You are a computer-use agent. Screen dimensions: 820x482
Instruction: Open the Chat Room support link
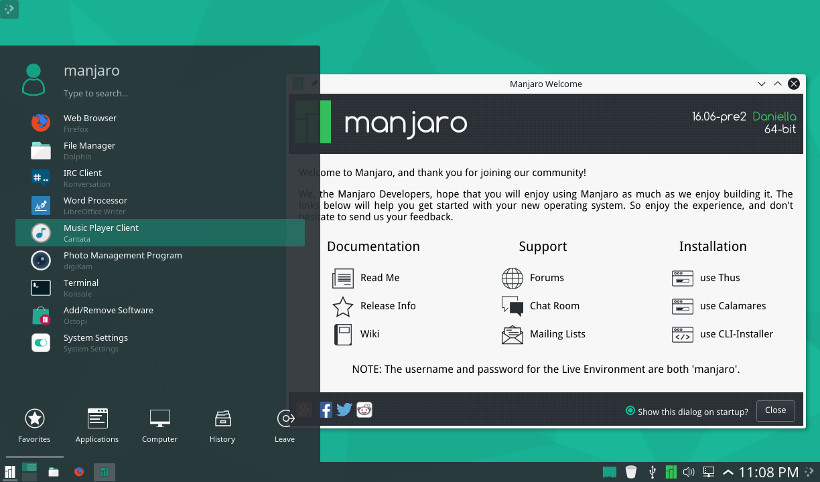pyautogui.click(x=540, y=306)
